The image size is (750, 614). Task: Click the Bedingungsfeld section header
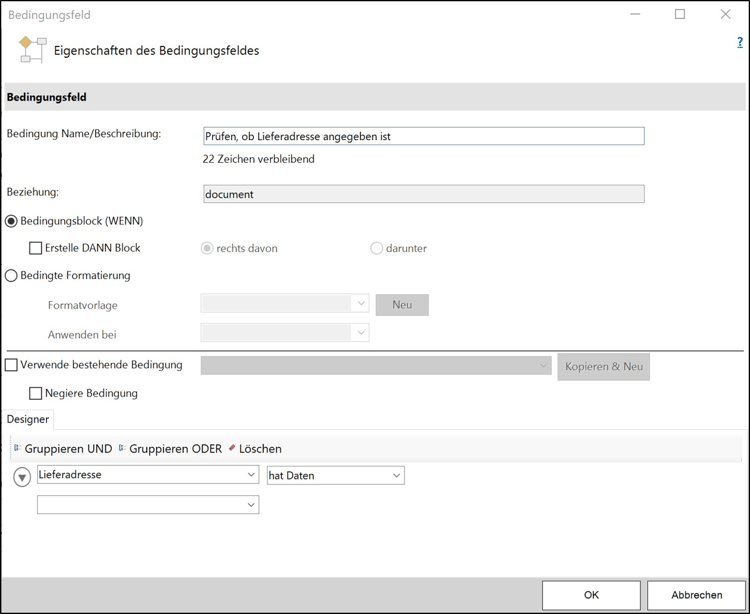pyautogui.click(x=375, y=97)
